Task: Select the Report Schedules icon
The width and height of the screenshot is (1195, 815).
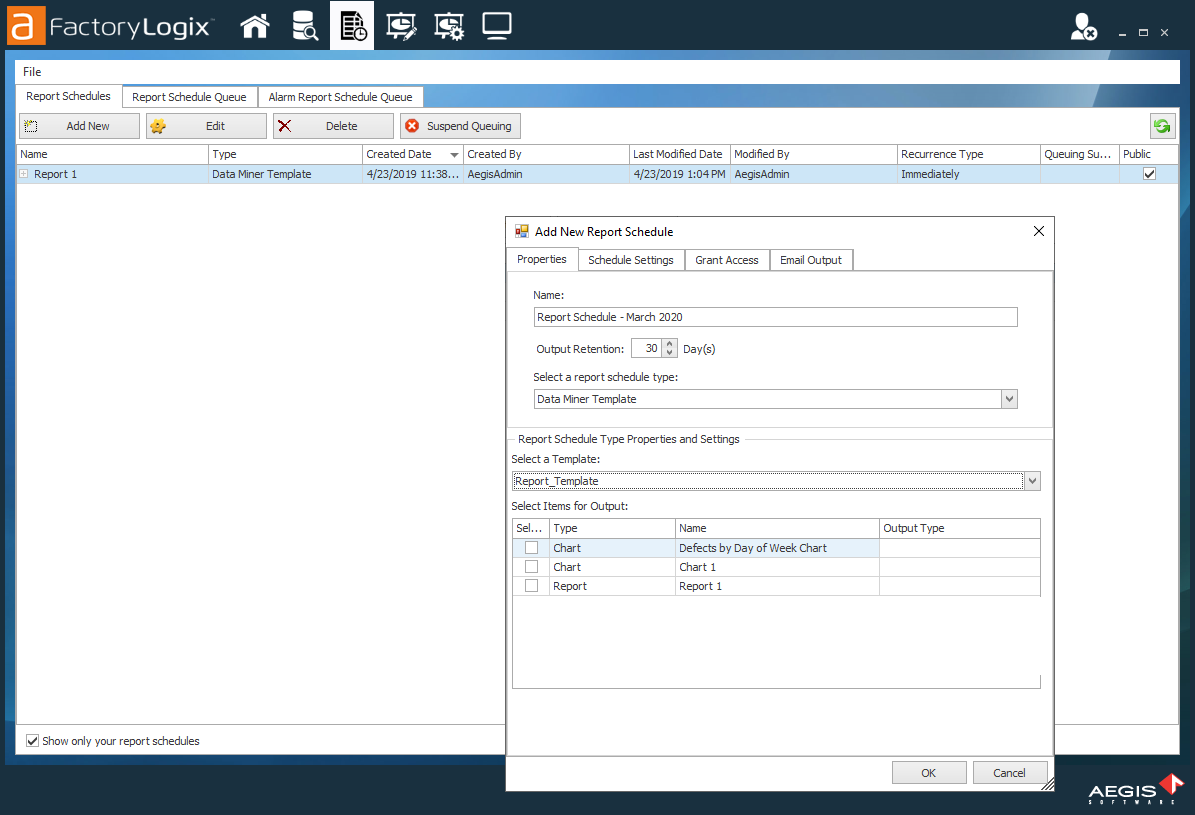Action: coord(352,25)
